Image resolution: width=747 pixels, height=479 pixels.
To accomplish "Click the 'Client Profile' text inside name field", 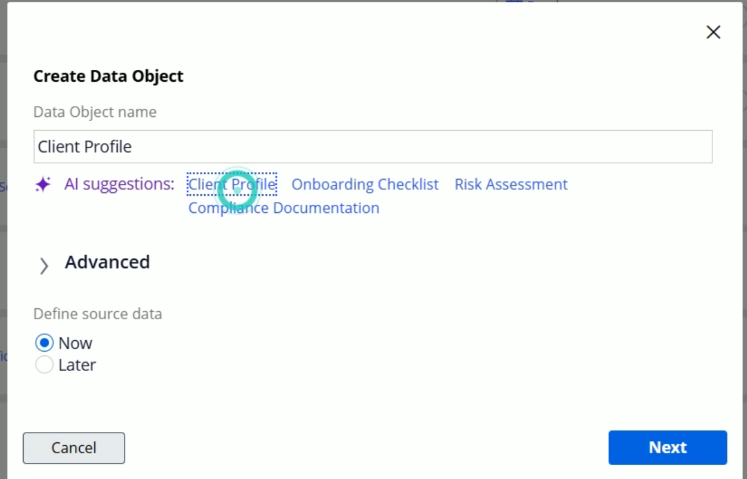I will coord(85,146).
